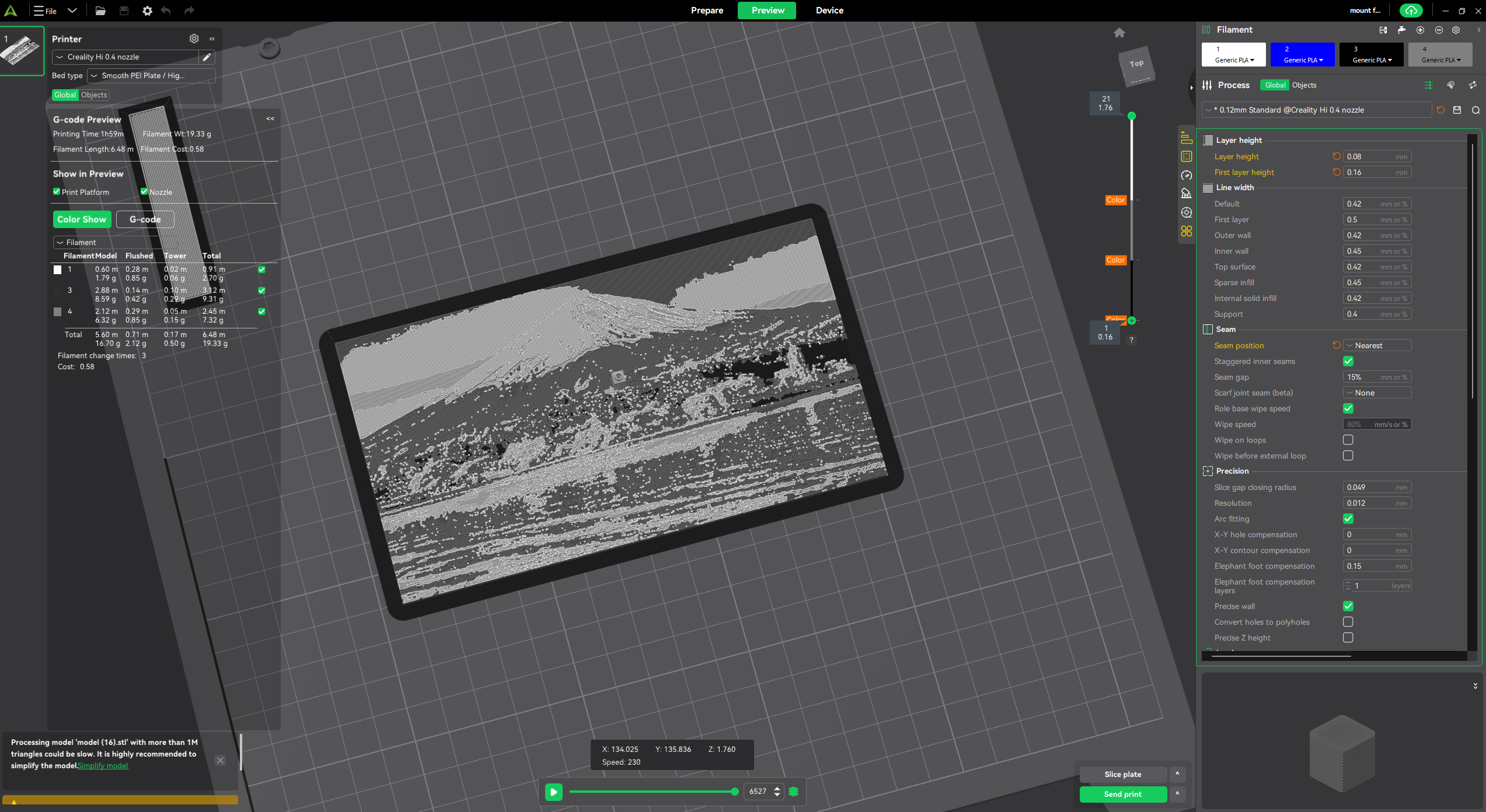Open the filament 2 Generic PLA dropdown
1486x812 pixels.
(x=1303, y=60)
